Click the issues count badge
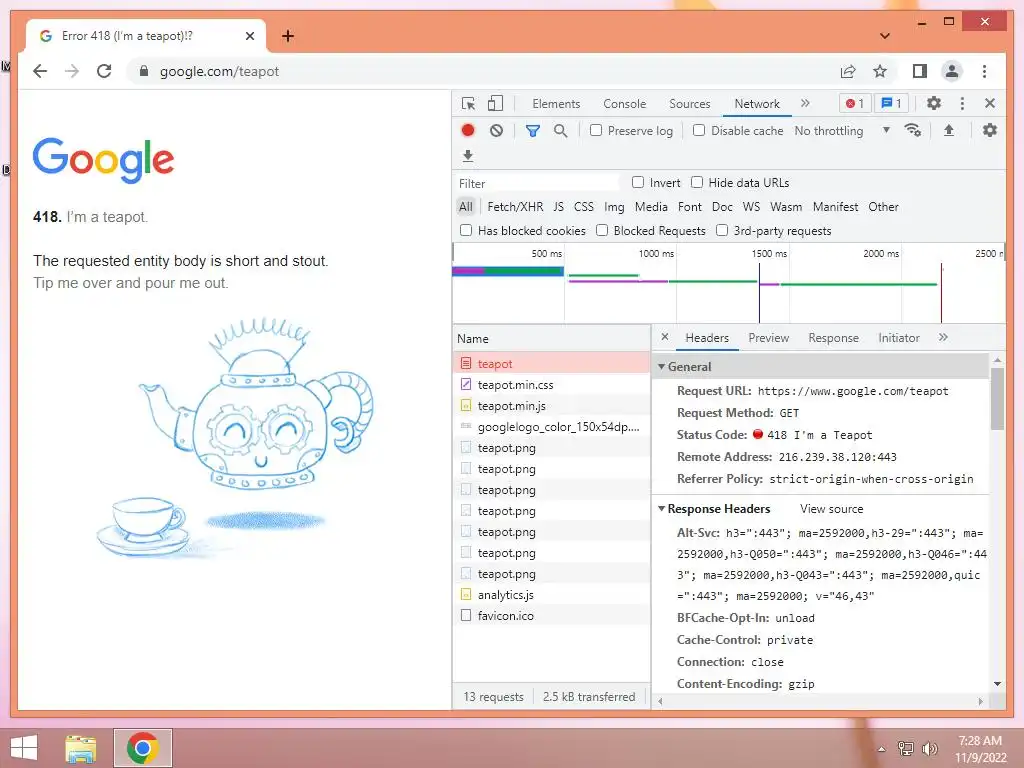This screenshot has width=1024, height=768. click(891, 103)
